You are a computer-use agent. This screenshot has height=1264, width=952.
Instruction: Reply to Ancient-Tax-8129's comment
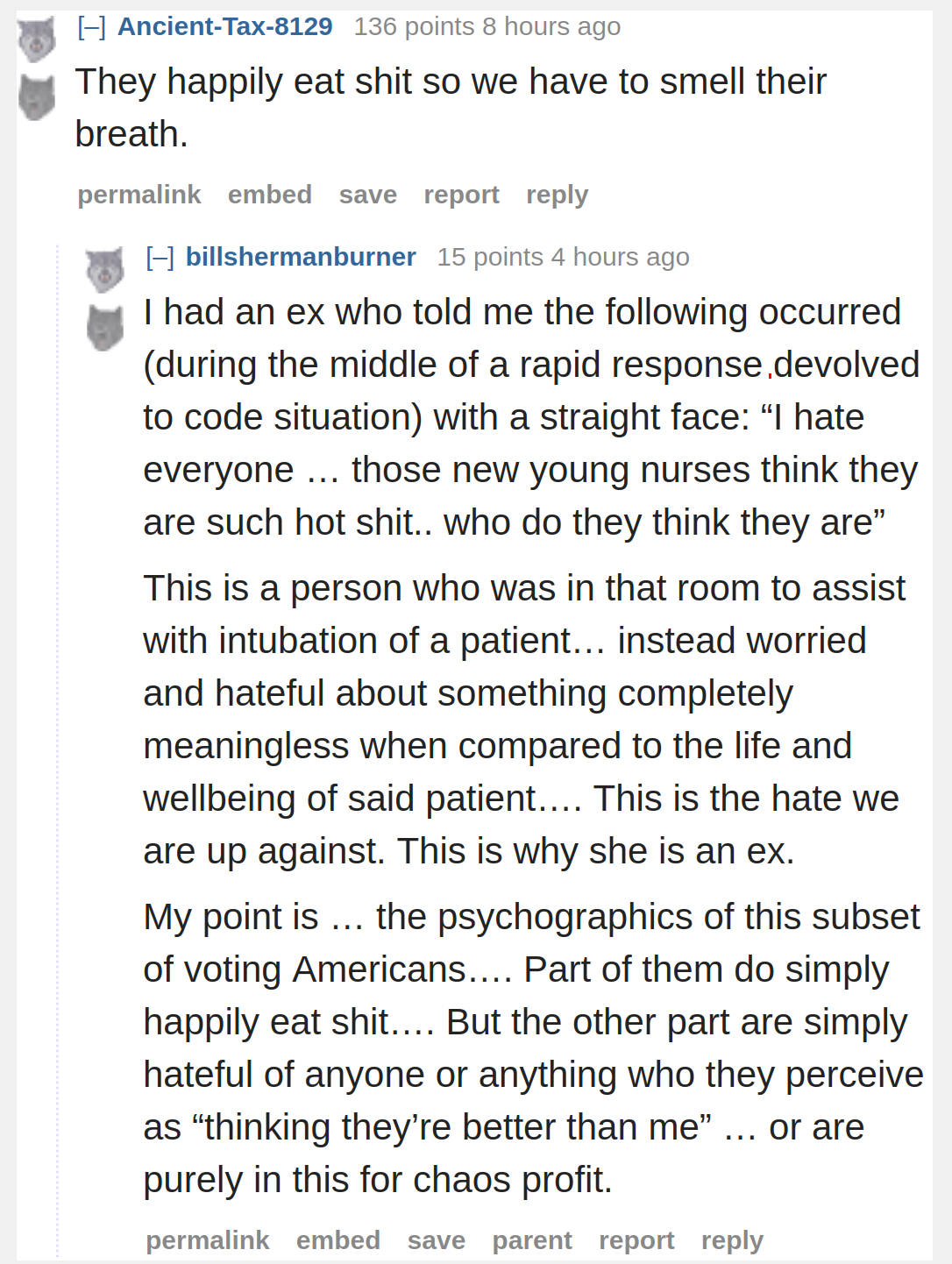pos(558,195)
